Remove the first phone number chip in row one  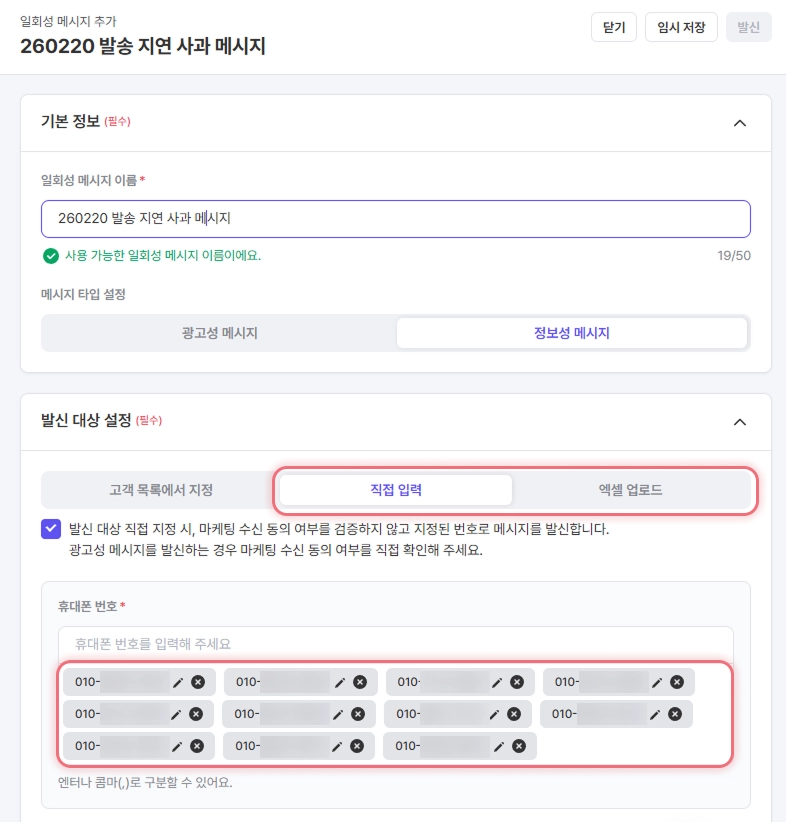click(x=198, y=682)
